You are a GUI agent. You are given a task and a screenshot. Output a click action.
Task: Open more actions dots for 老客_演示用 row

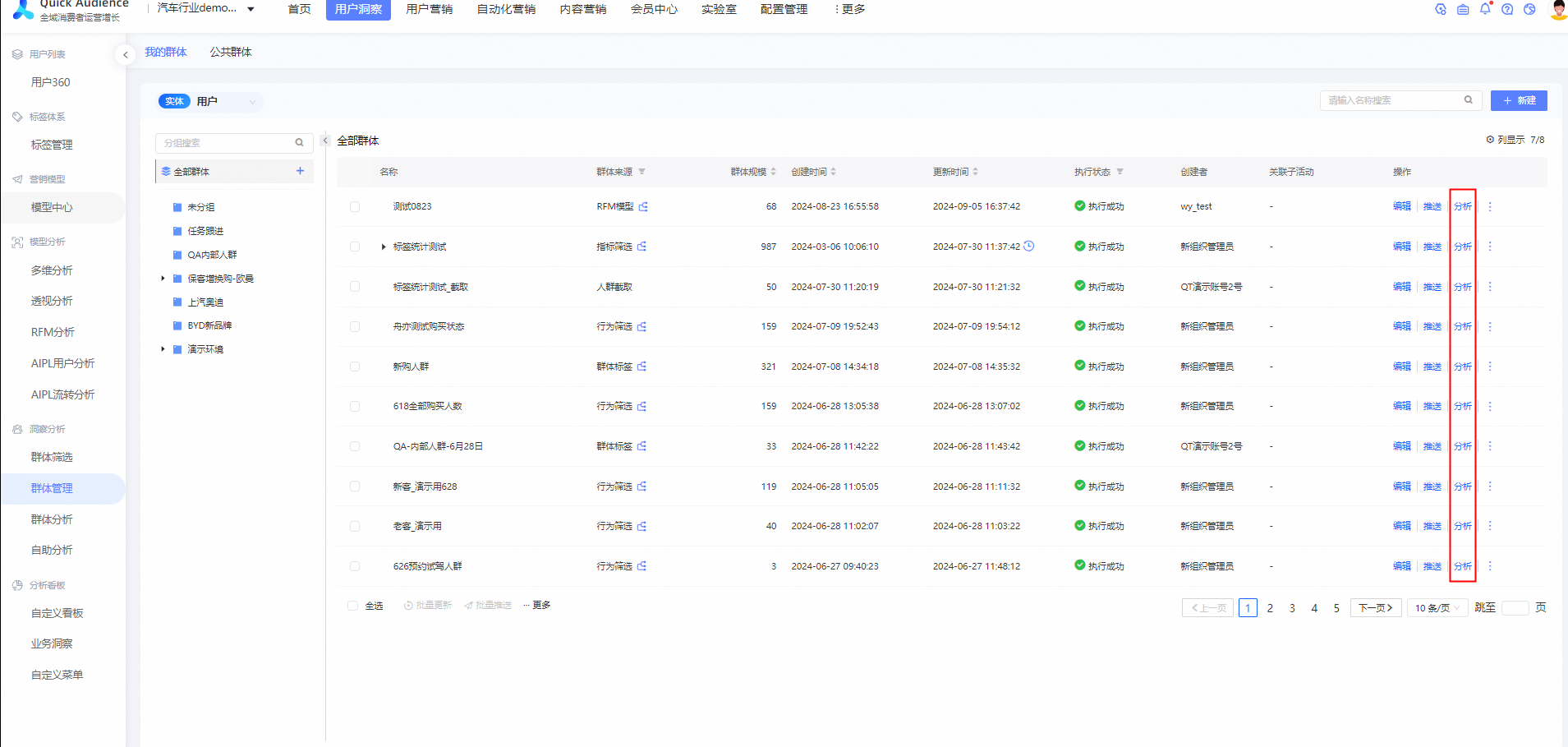tap(1490, 526)
